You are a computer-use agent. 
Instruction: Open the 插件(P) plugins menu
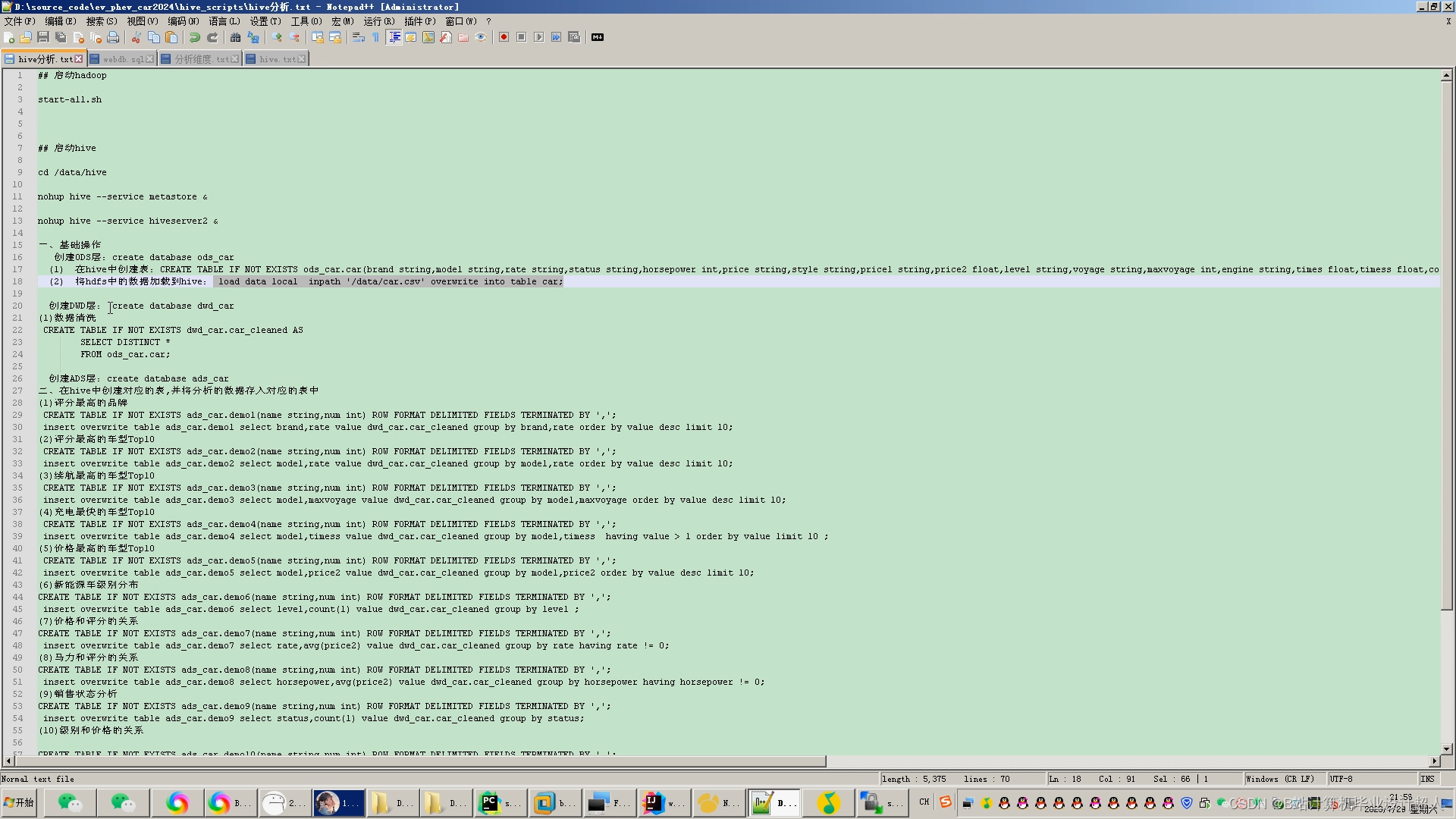tap(419, 21)
